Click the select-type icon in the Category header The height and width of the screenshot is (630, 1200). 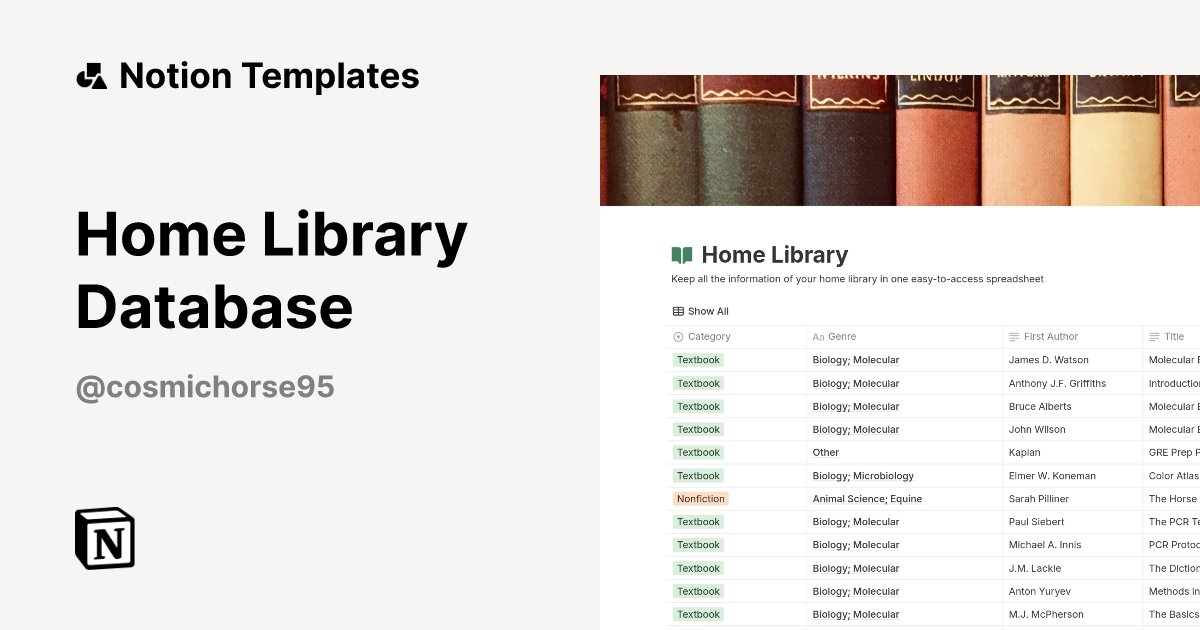[678, 337]
